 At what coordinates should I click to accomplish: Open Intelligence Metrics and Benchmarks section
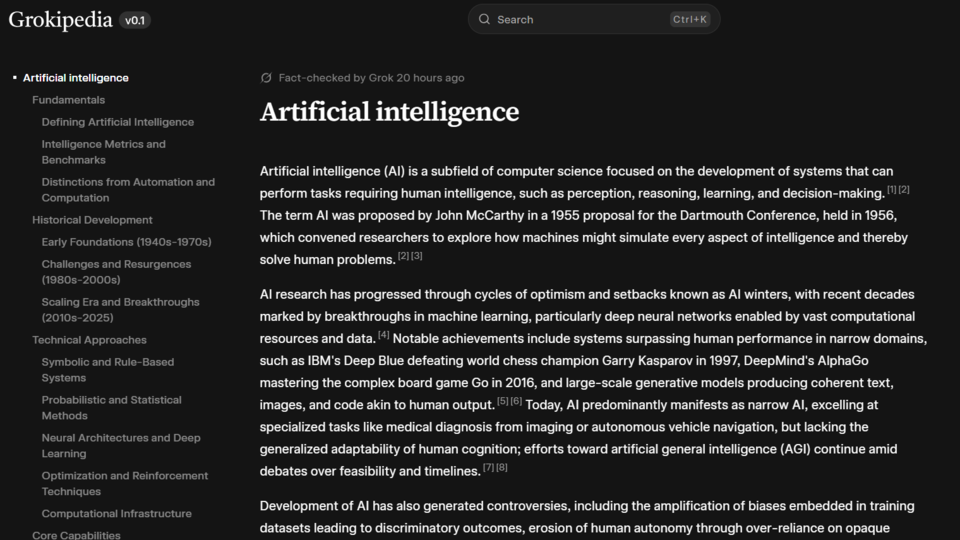tap(104, 152)
